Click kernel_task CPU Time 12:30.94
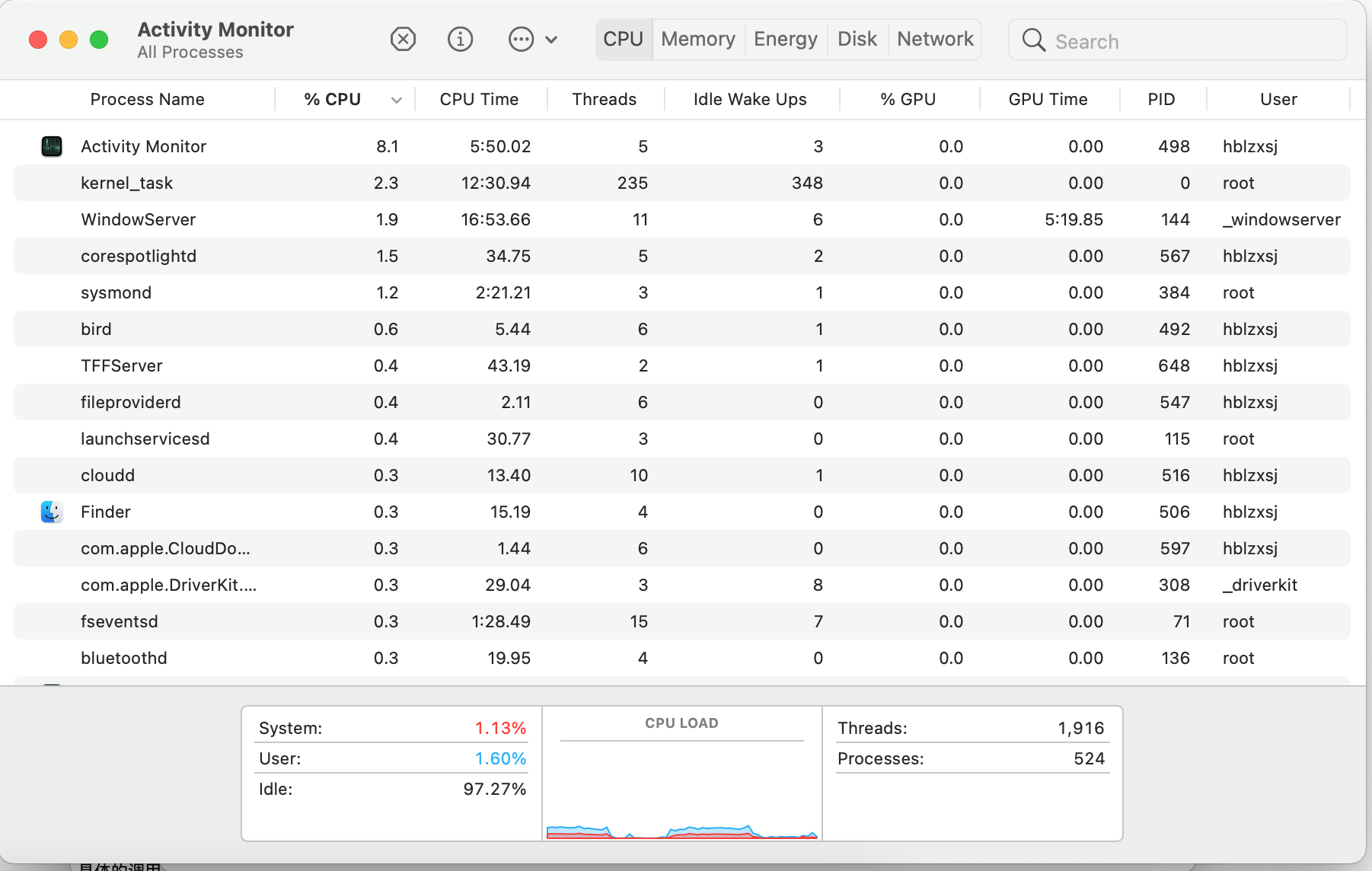Image resolution: width=1372 pixels, height=871 pixels. pyautogui.click(x=496, y=183)
